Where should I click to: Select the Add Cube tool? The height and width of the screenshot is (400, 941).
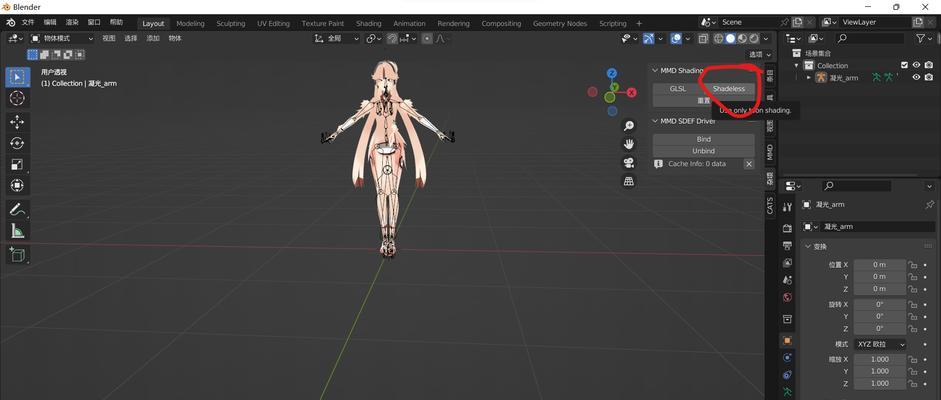[x=17, y=254]
